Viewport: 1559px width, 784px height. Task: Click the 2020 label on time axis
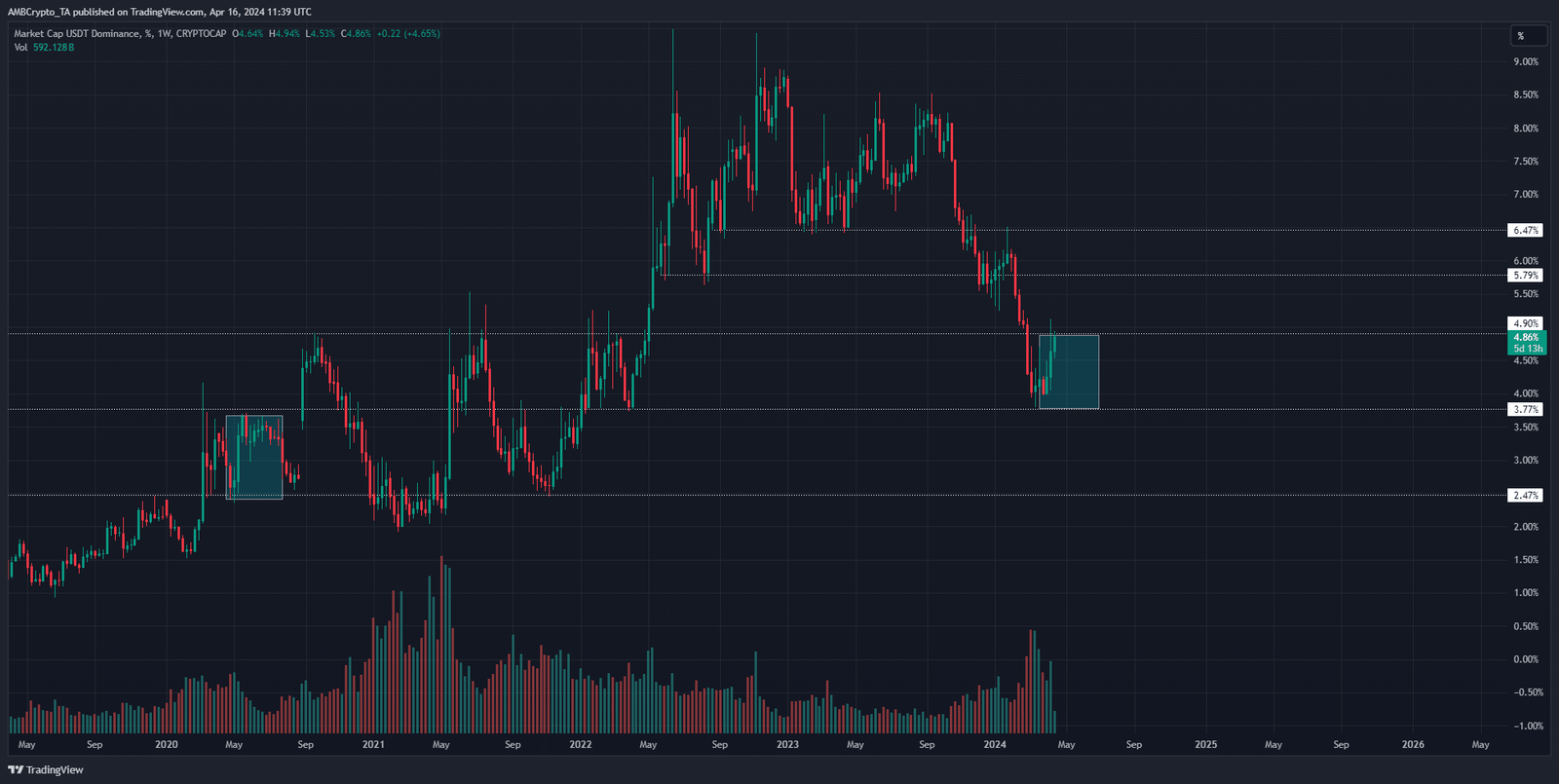pos(167,745)
